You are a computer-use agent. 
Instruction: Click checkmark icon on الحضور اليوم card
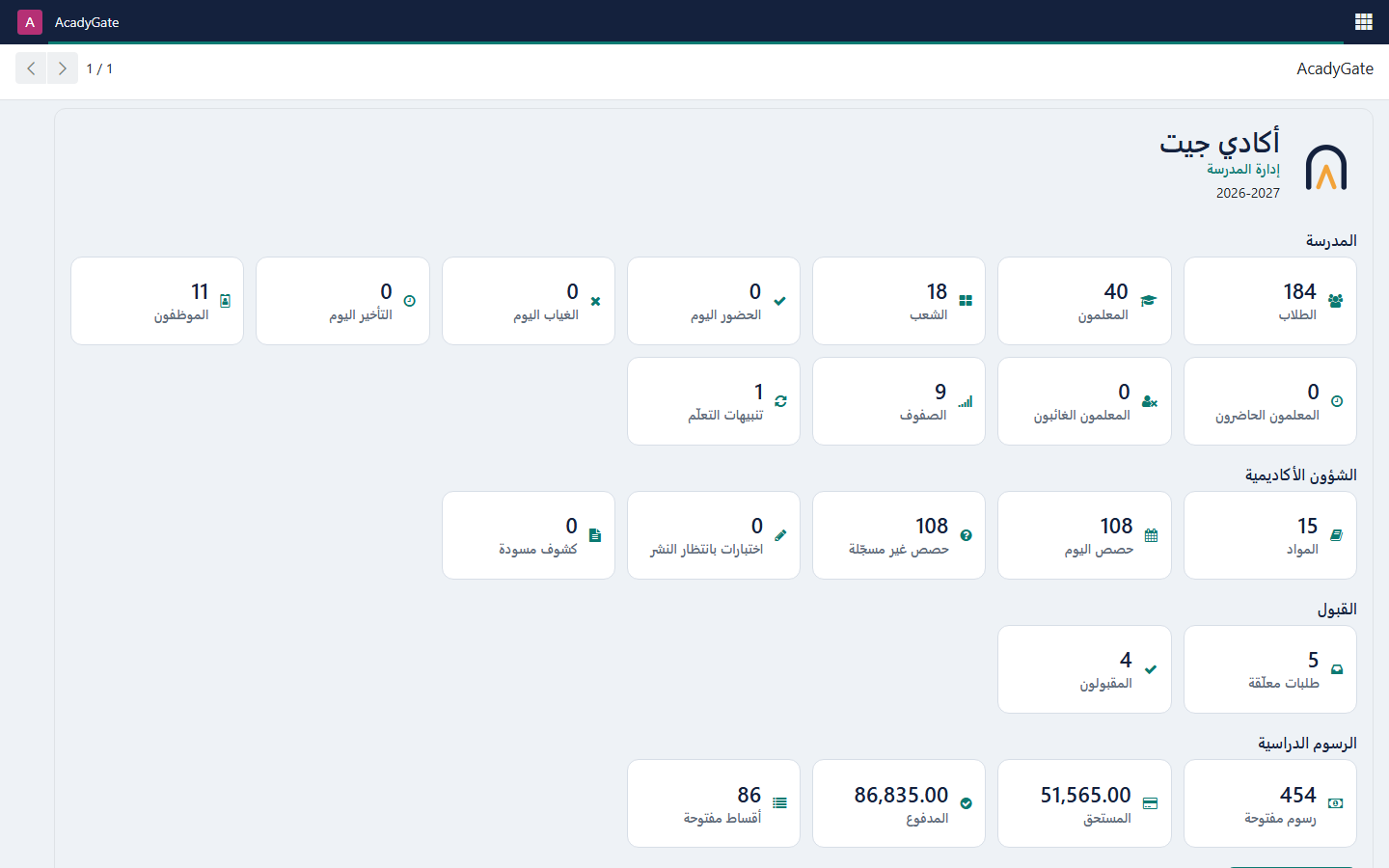[x=779, y=301]
